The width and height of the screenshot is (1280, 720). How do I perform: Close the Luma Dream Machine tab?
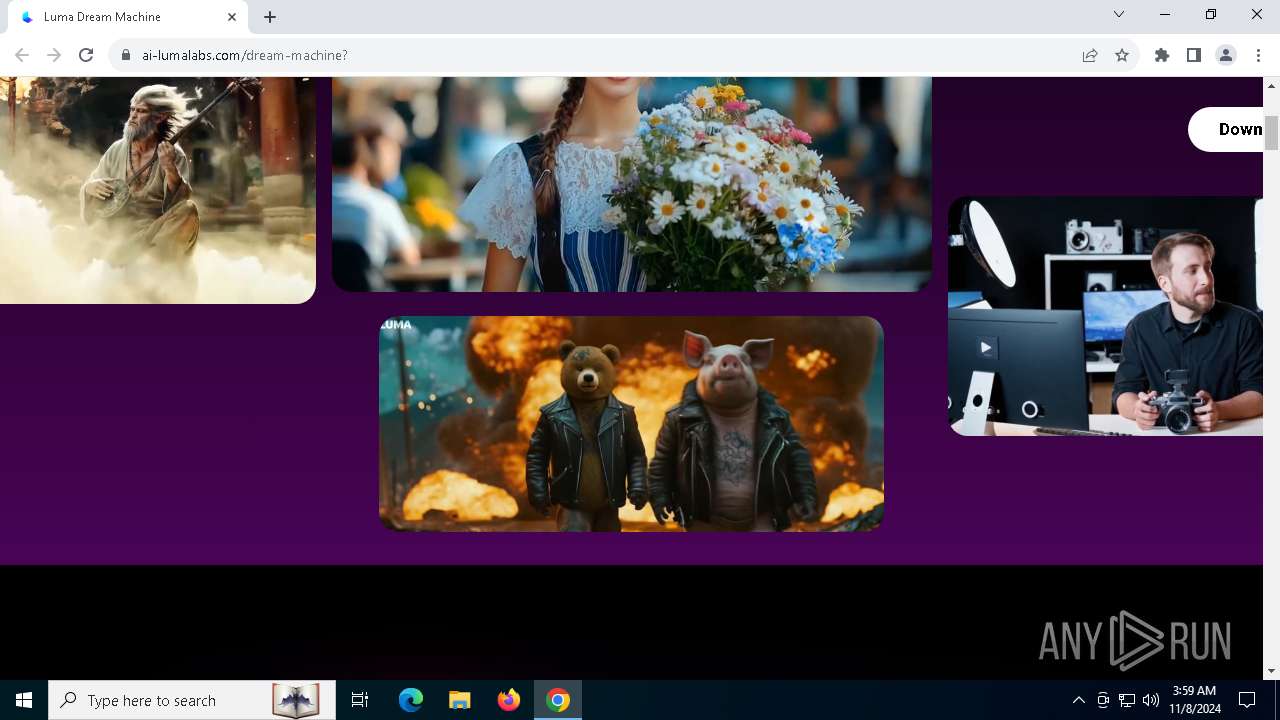pos(232,17)
